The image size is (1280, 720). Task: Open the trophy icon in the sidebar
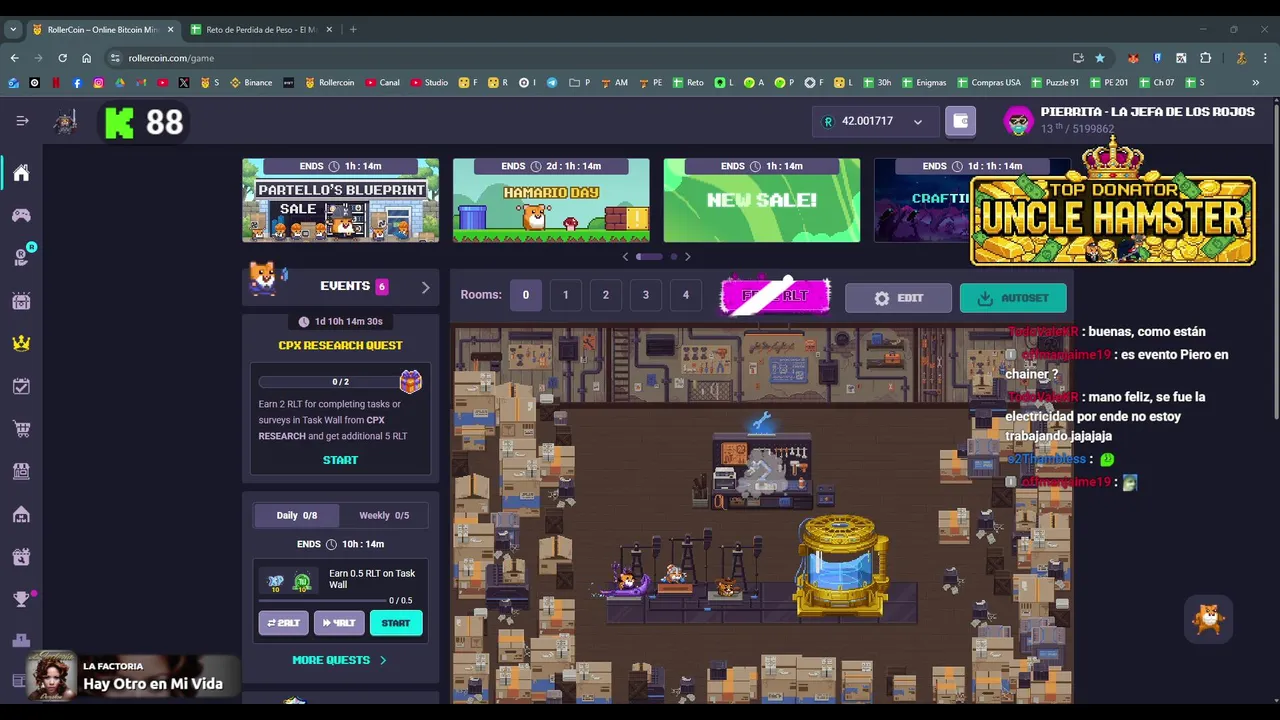[21, 599]
